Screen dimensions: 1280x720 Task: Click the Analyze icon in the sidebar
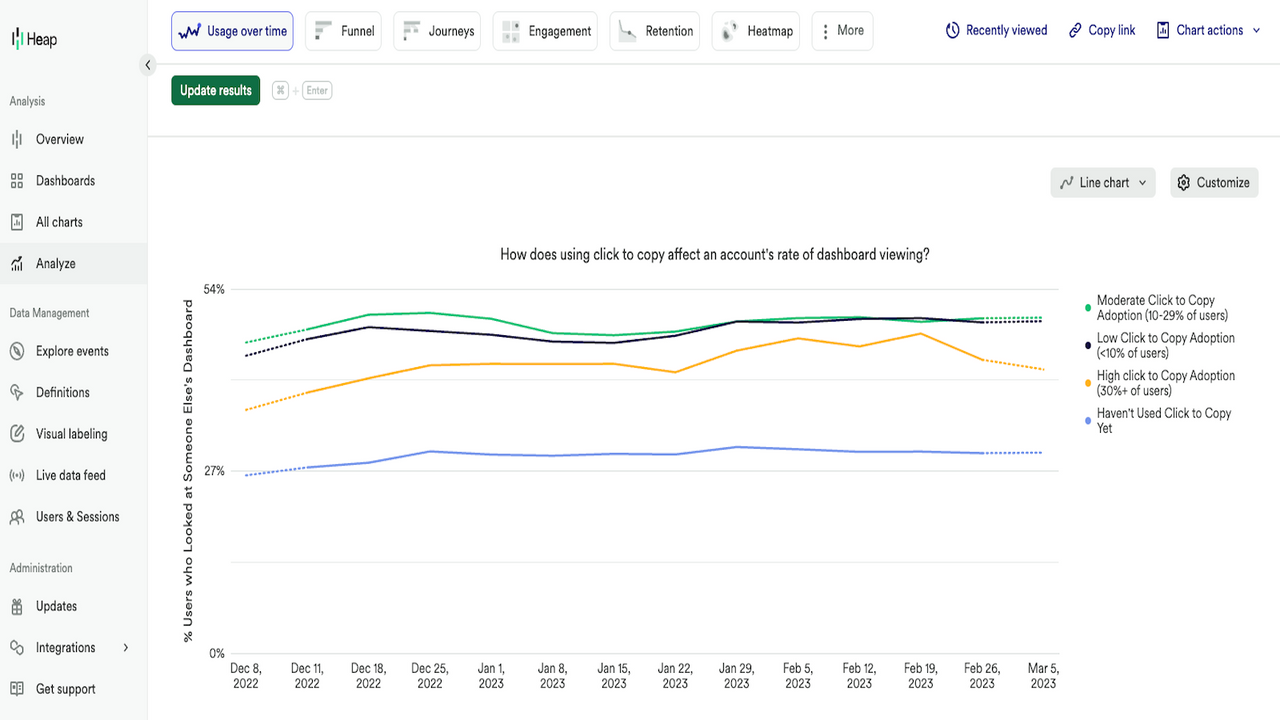(17, 264)
